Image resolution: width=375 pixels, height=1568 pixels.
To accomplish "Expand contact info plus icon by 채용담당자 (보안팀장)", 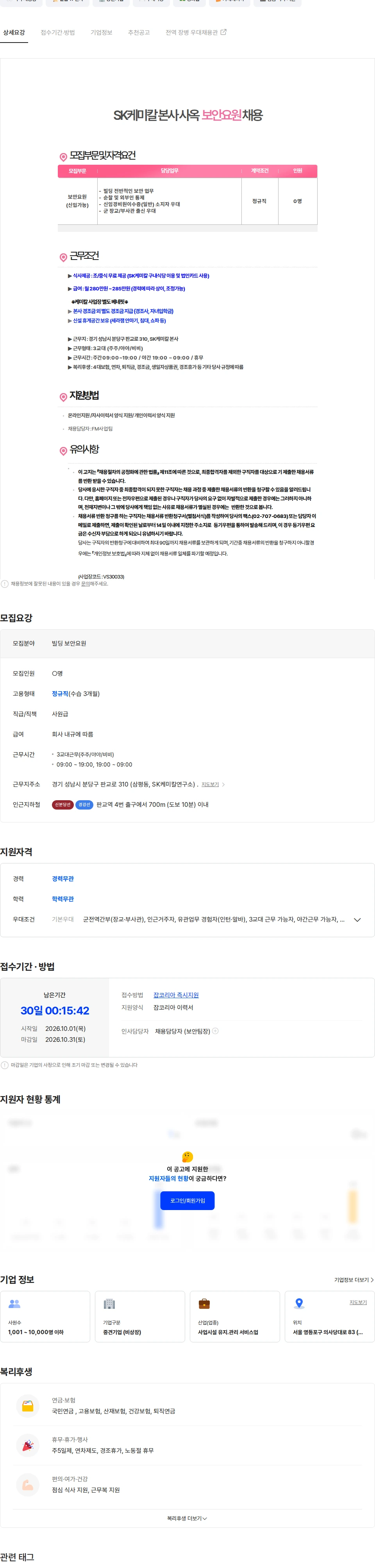I will [x=216, y=1031].
